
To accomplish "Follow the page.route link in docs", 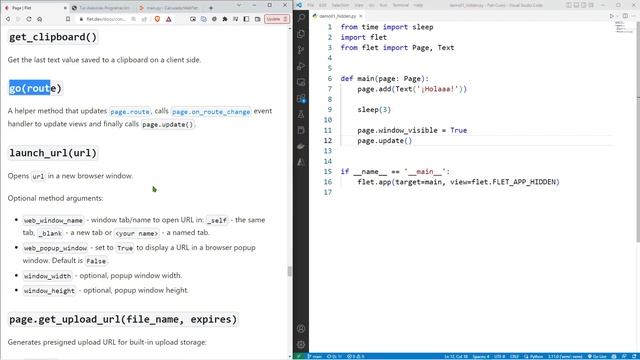I will [x=130, y=111].
